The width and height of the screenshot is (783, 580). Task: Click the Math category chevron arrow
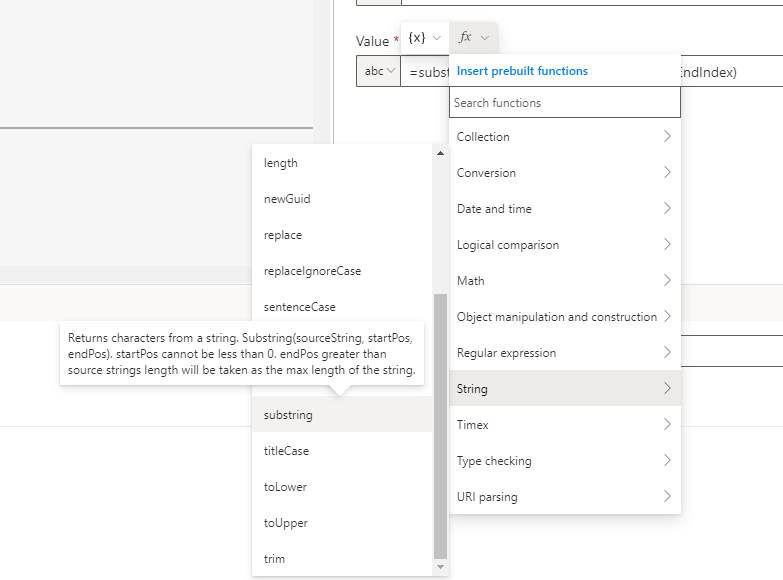pos(667,281)
